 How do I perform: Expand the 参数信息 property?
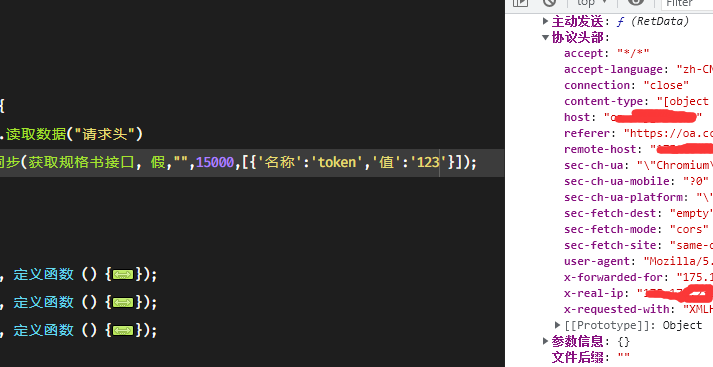(545, 341)
